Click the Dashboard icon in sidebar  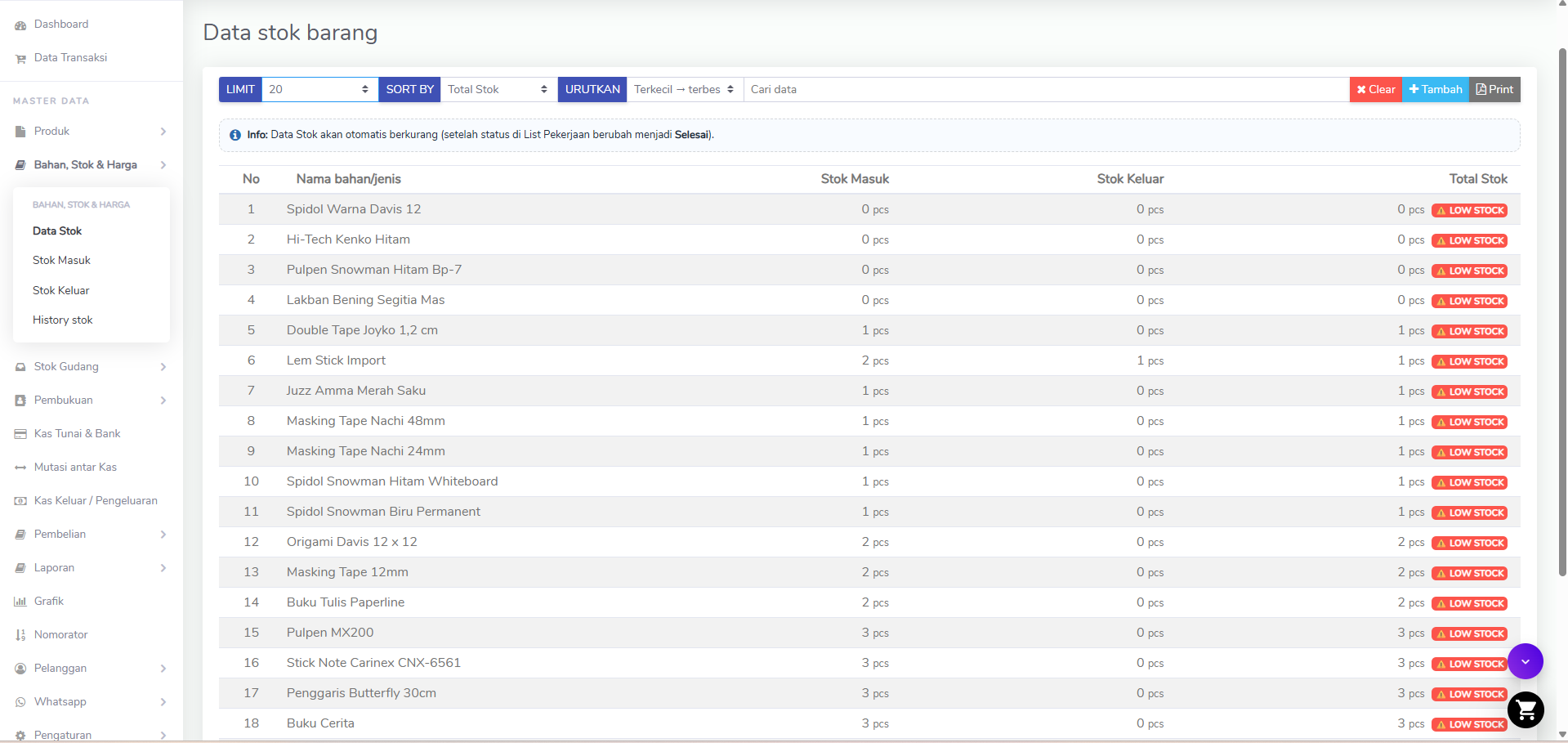[20, 25]
